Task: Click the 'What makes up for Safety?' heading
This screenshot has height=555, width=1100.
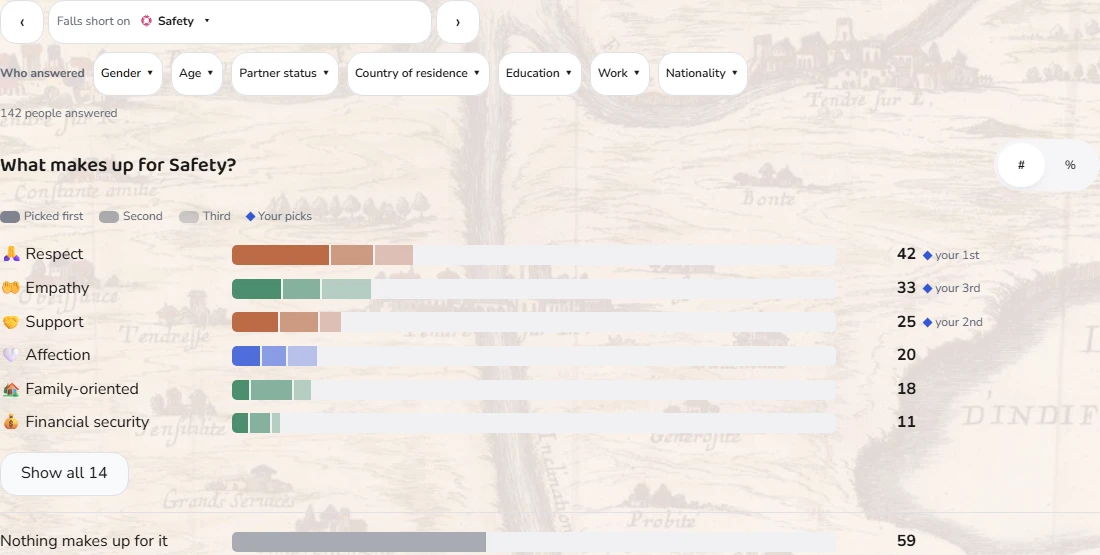Action: (x=118, y=166)
